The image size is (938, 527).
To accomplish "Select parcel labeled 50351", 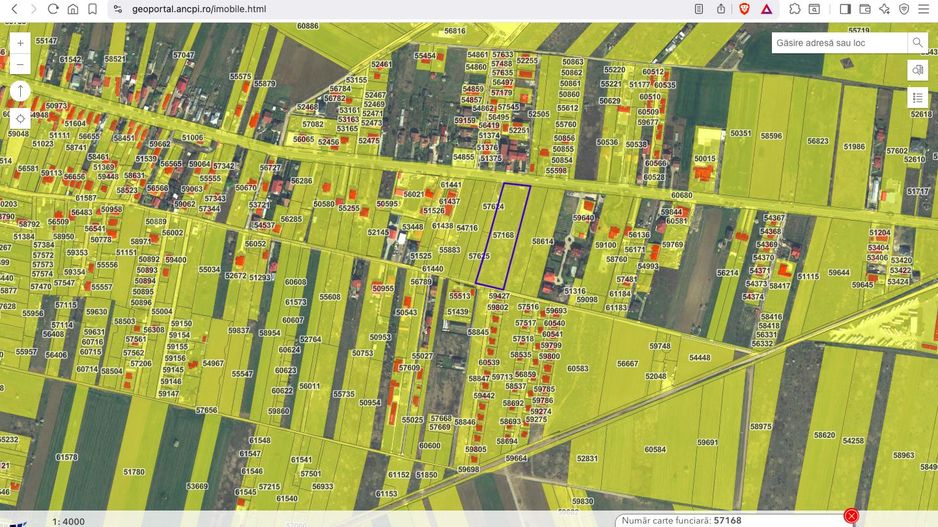I will [x=740, y=133].
